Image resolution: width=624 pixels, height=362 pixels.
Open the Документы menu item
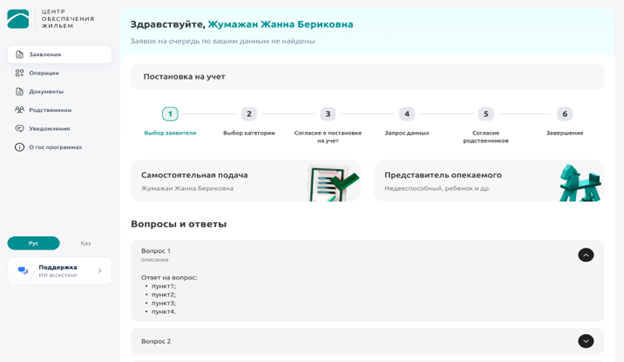pos(60,91)
